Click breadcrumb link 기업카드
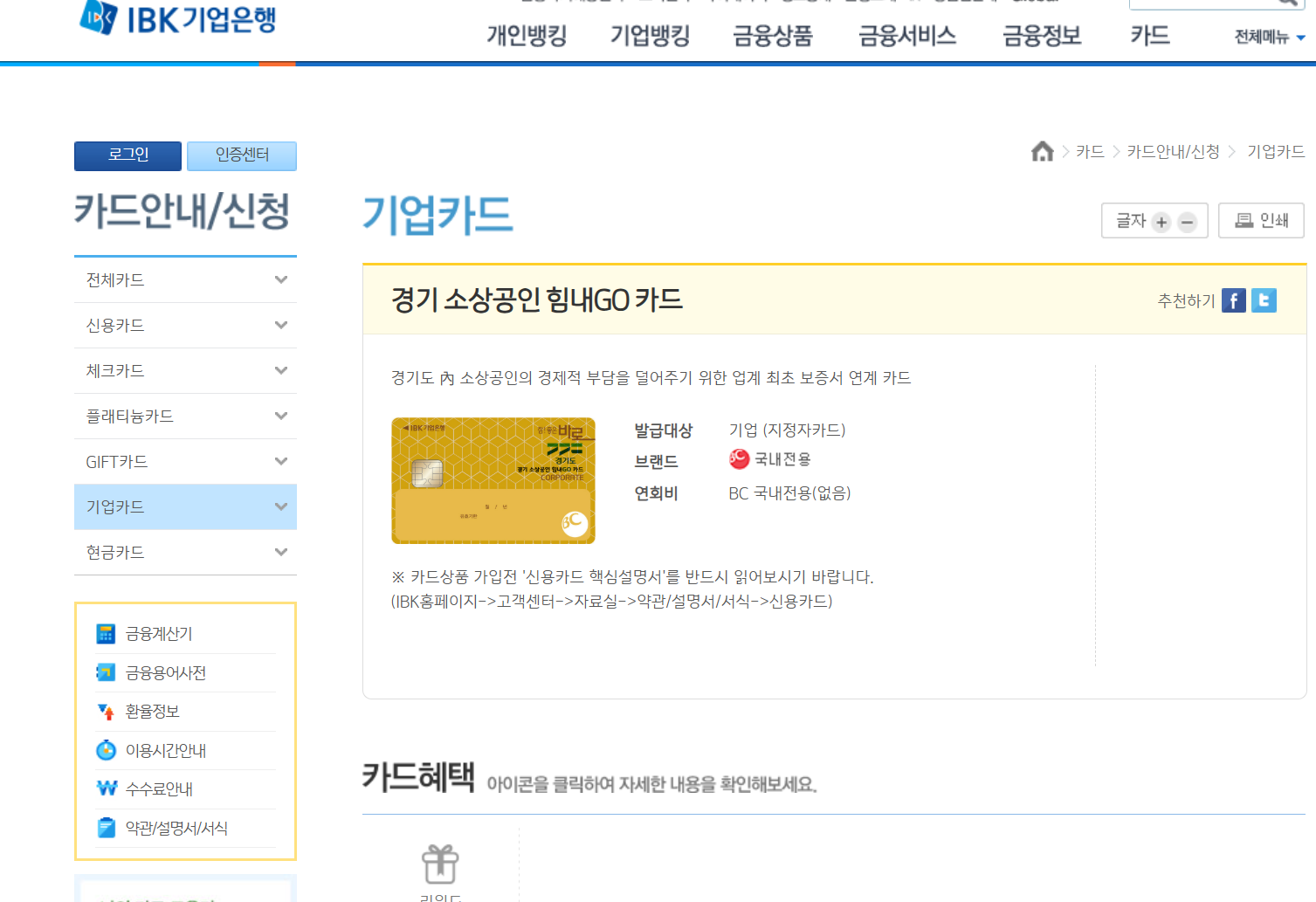 tap(1276, 152)
